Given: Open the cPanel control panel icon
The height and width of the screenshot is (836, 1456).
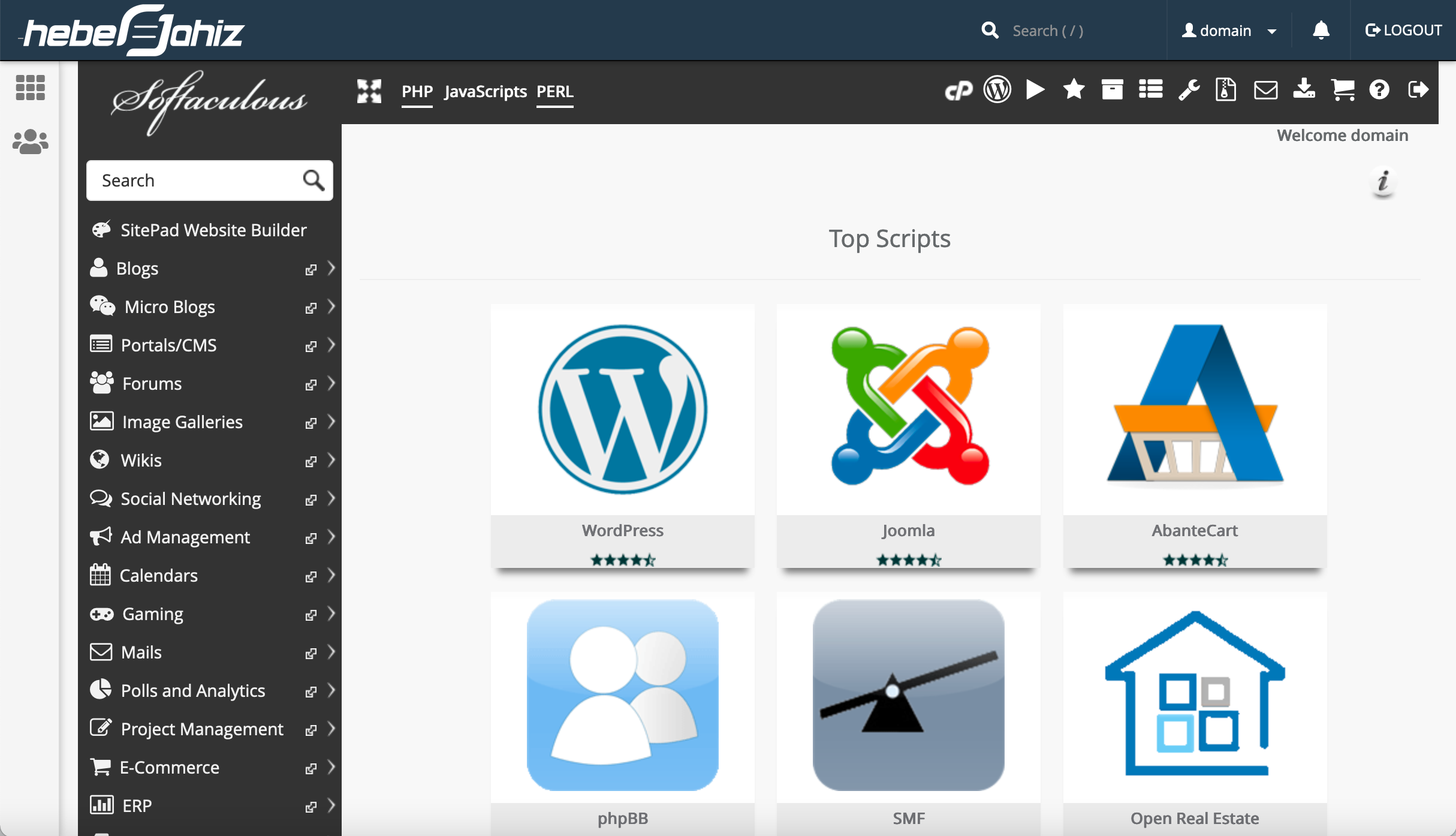Looking at the screenshot, I should pyautogui.click(x=958, y=91).
